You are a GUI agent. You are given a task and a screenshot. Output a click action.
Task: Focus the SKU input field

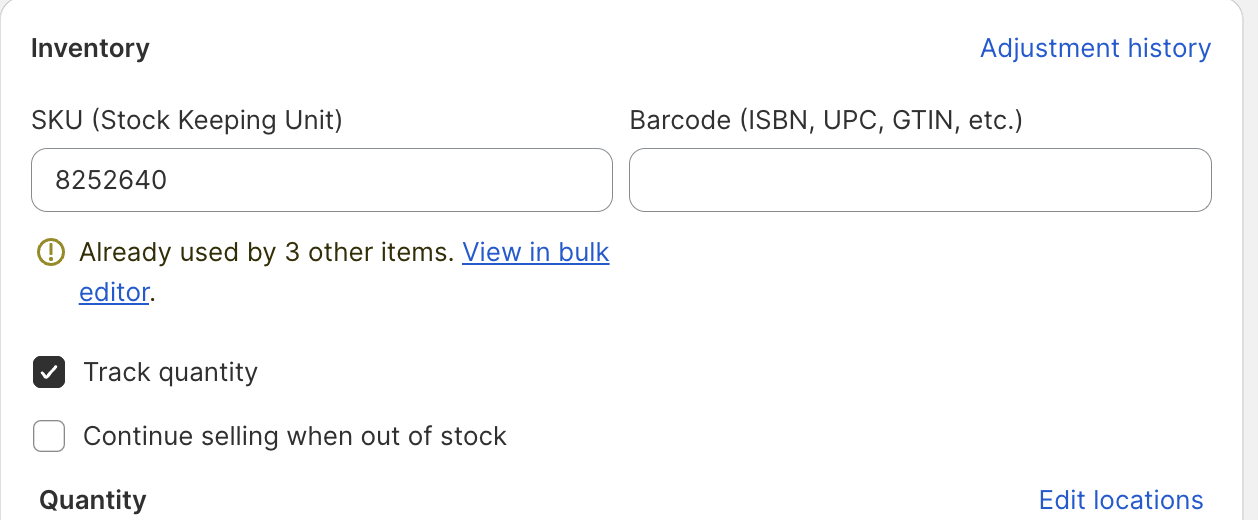tap(322, 180)
